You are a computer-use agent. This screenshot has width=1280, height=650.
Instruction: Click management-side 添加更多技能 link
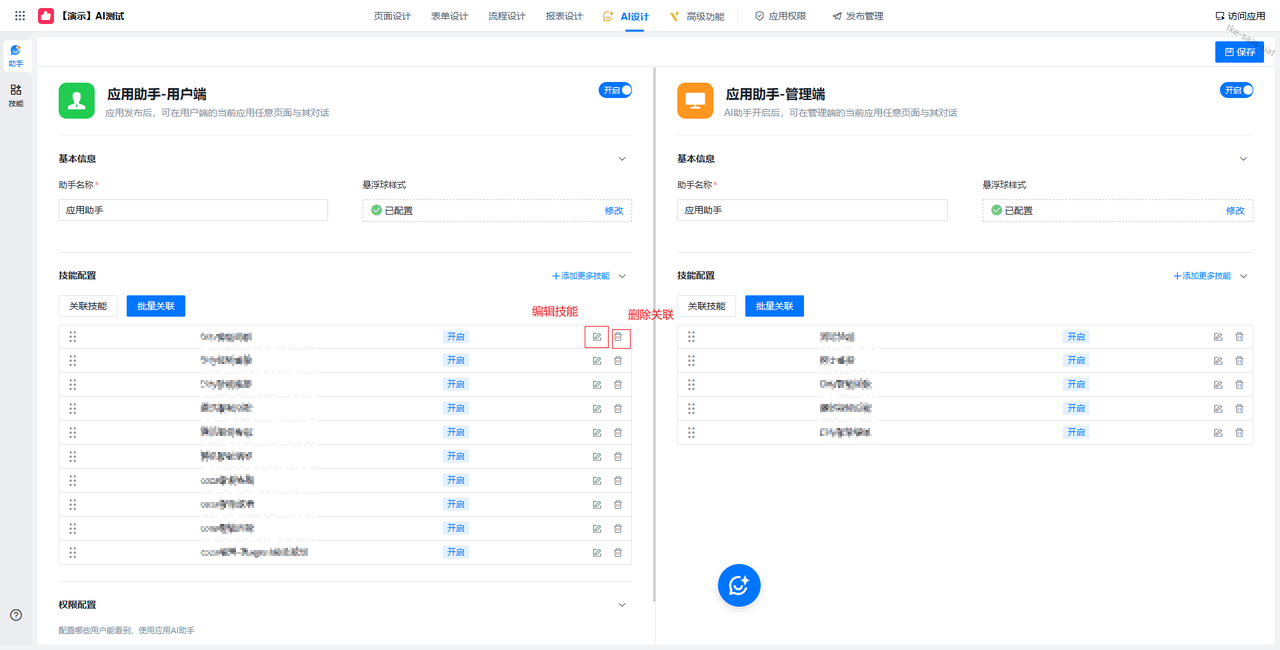(x=1202, y=276)
